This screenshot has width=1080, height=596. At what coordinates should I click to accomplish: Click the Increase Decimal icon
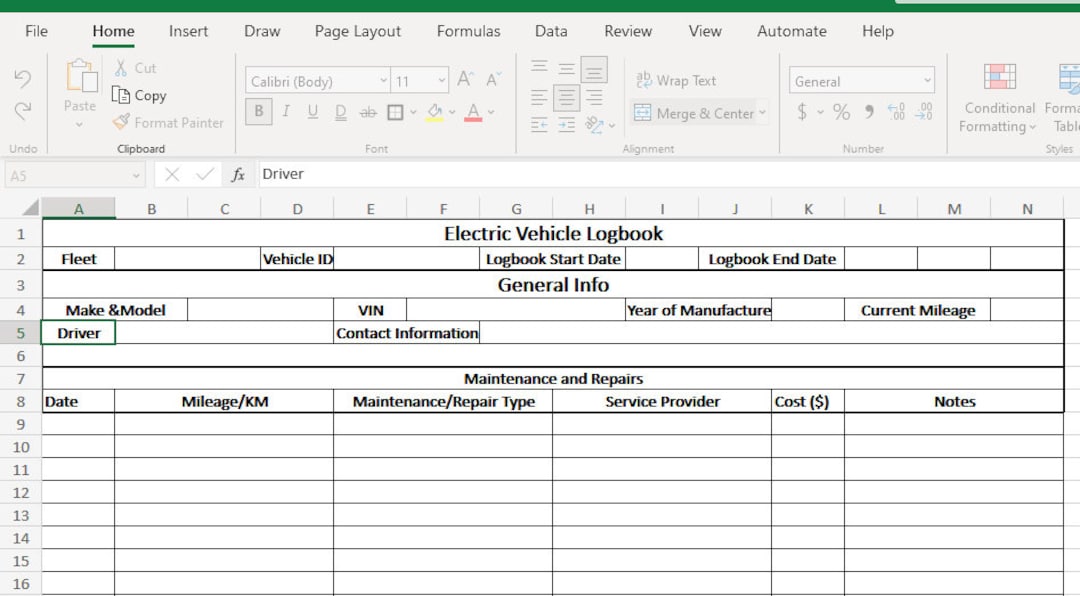point(895,112)
